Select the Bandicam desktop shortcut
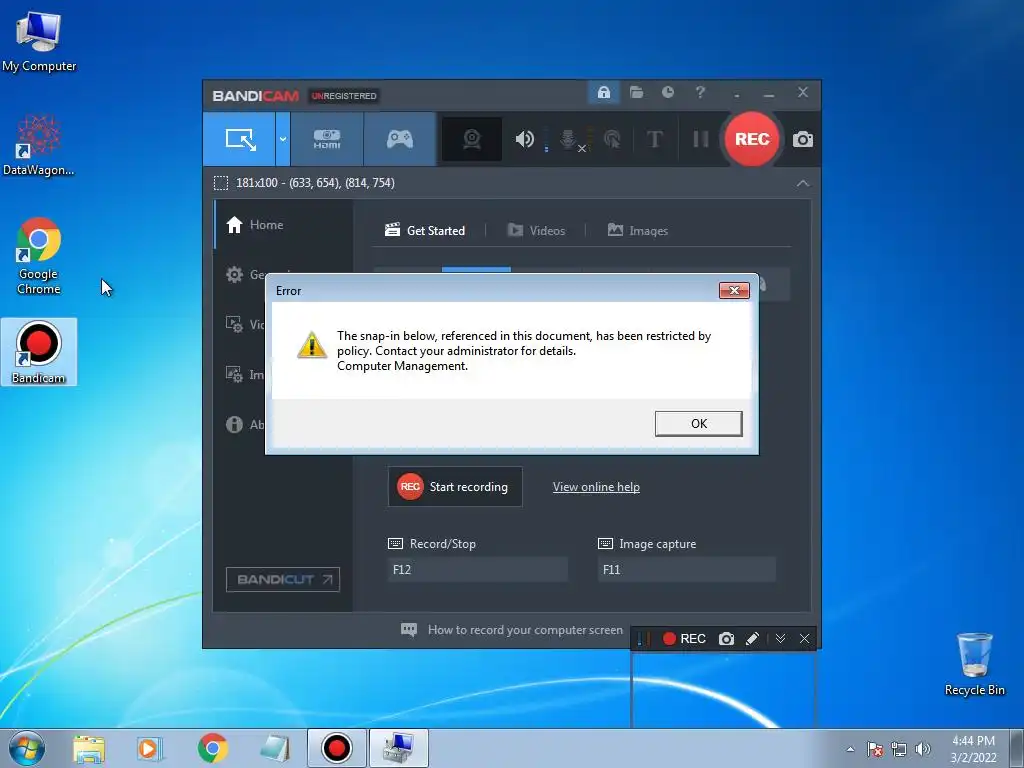This screenshot has height=768, width=1024. pos(39,352)
